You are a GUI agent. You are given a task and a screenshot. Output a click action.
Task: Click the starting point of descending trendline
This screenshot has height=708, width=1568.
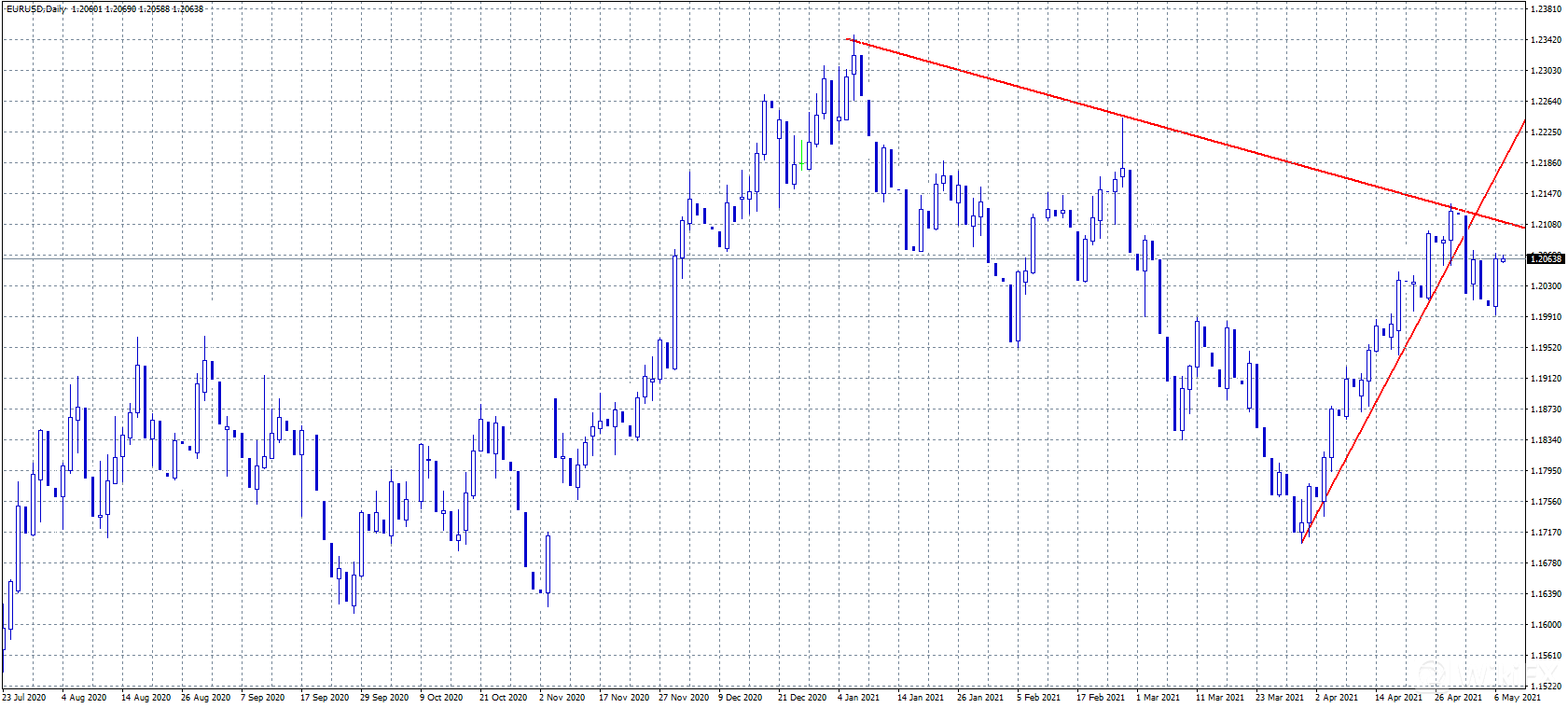(847, 38)
